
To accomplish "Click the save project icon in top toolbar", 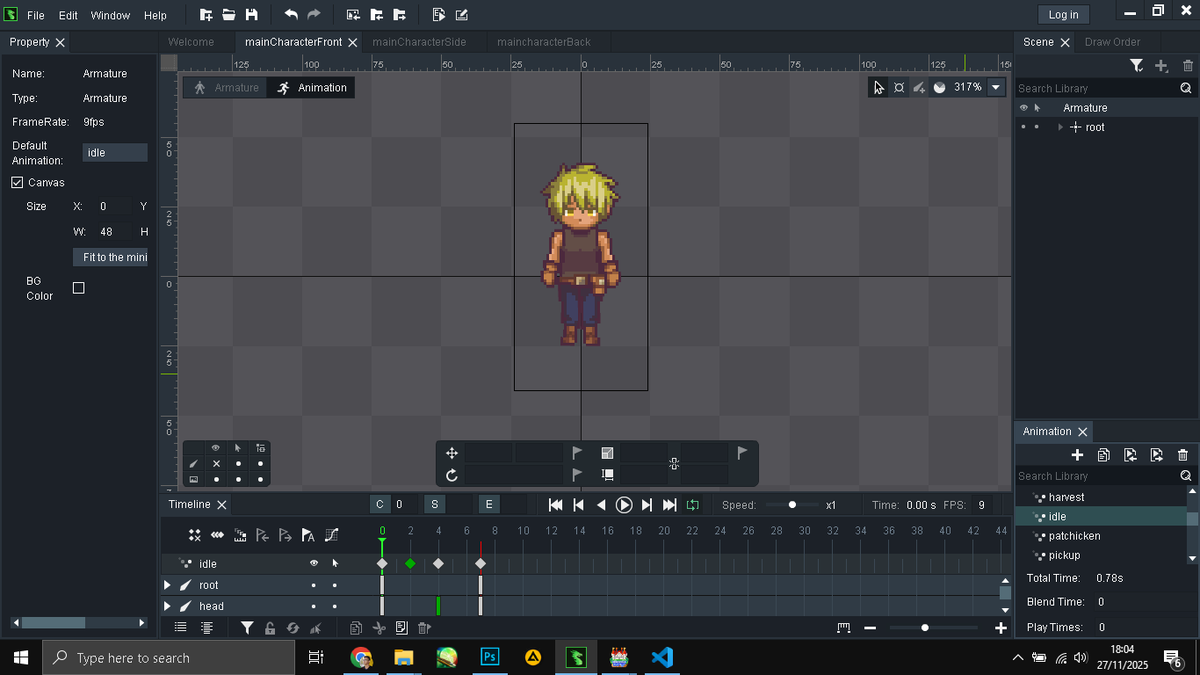I will (252, 15).
